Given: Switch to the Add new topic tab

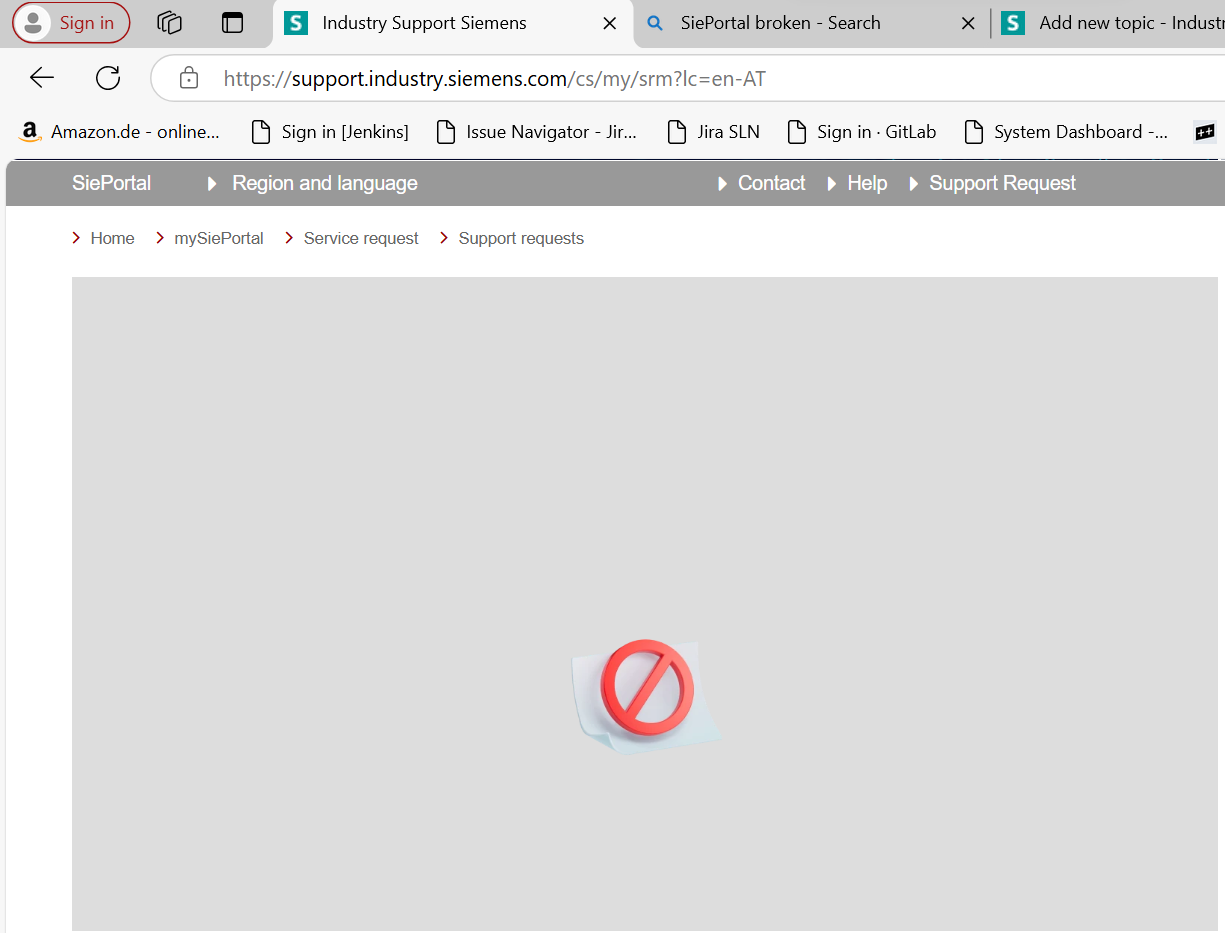Looking at the screenshot, I should pos(1108,23).
